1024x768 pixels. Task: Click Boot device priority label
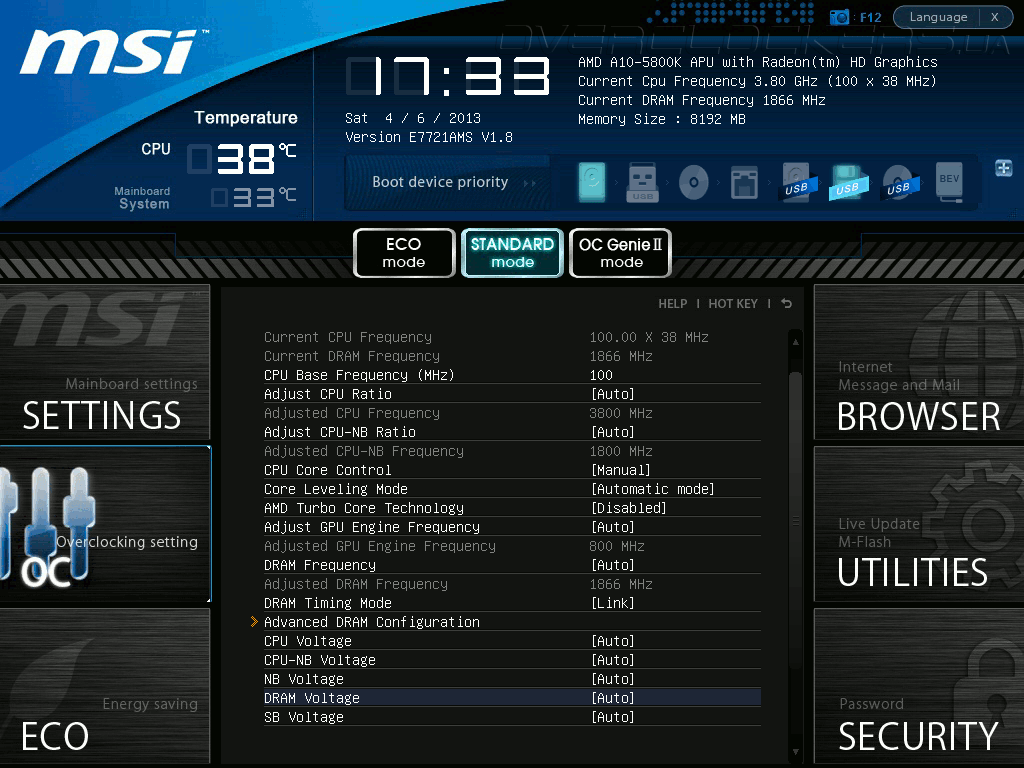pyautogui.click(x=440, y=182)
